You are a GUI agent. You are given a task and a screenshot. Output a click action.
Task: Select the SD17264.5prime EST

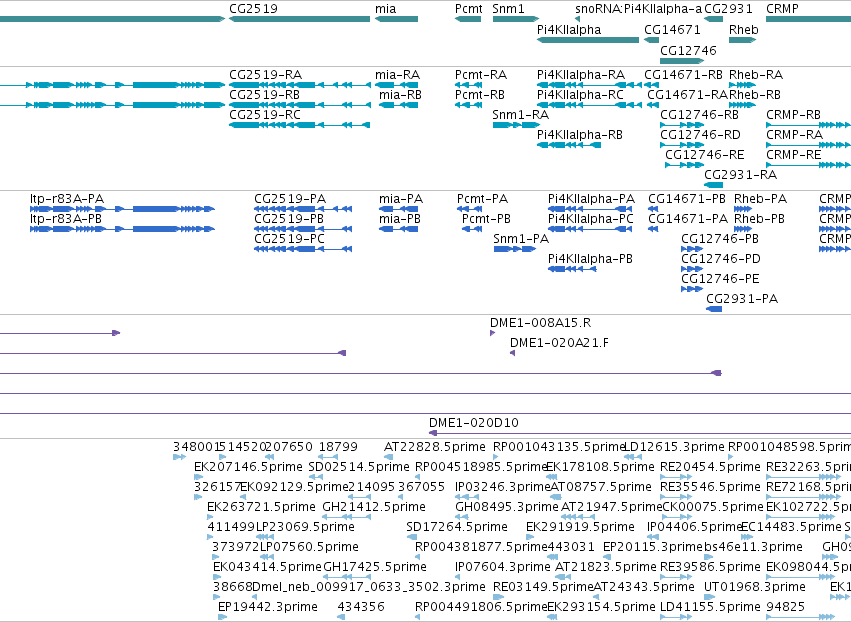point(411,537)
